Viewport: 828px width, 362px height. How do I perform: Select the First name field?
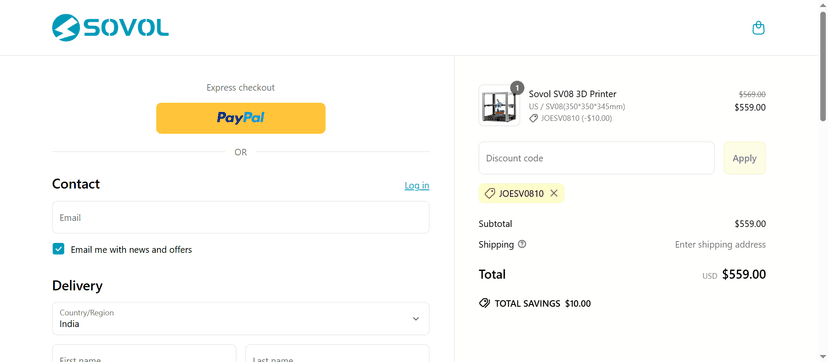(144, 354)
